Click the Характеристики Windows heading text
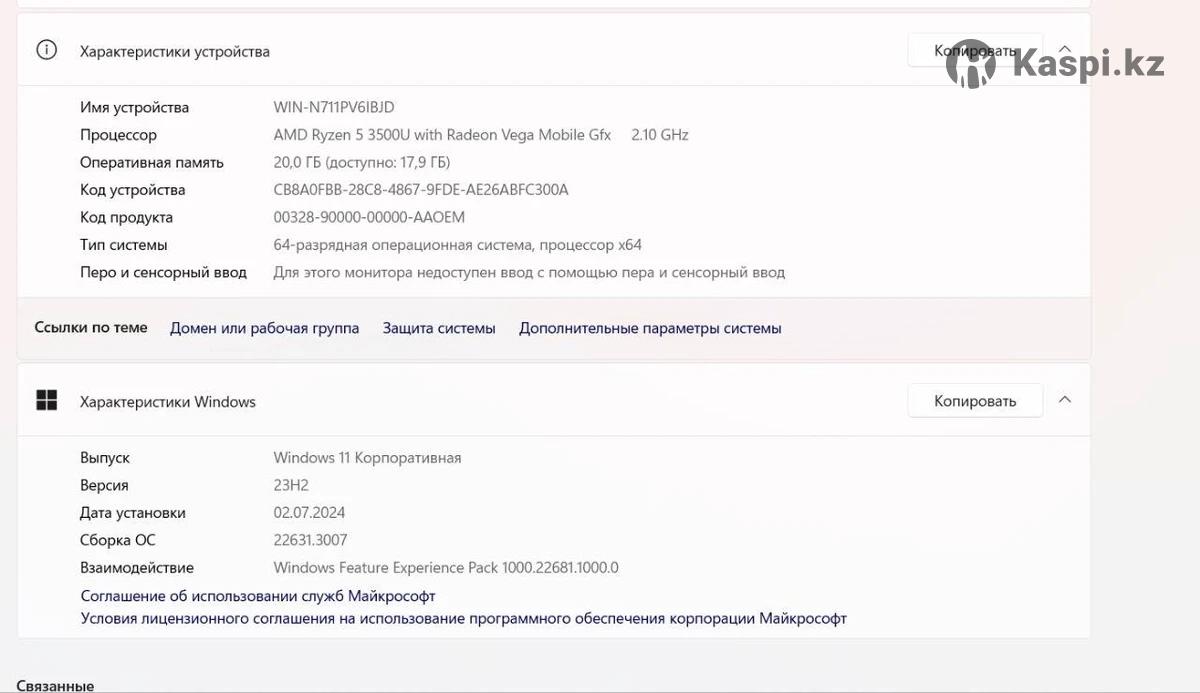The height and width of the screenshot is (693, 1200). (168, 402)
